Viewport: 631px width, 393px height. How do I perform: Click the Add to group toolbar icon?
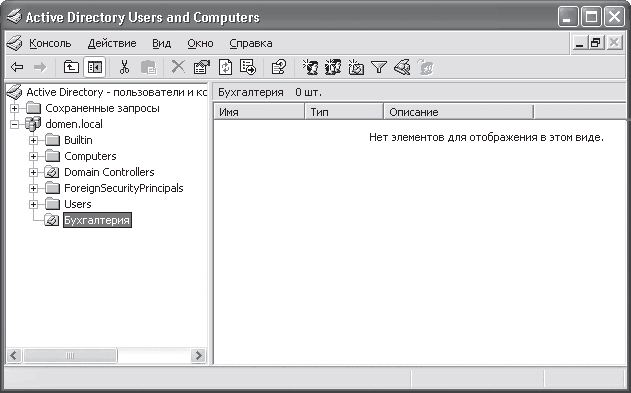[x=425, y=67]
